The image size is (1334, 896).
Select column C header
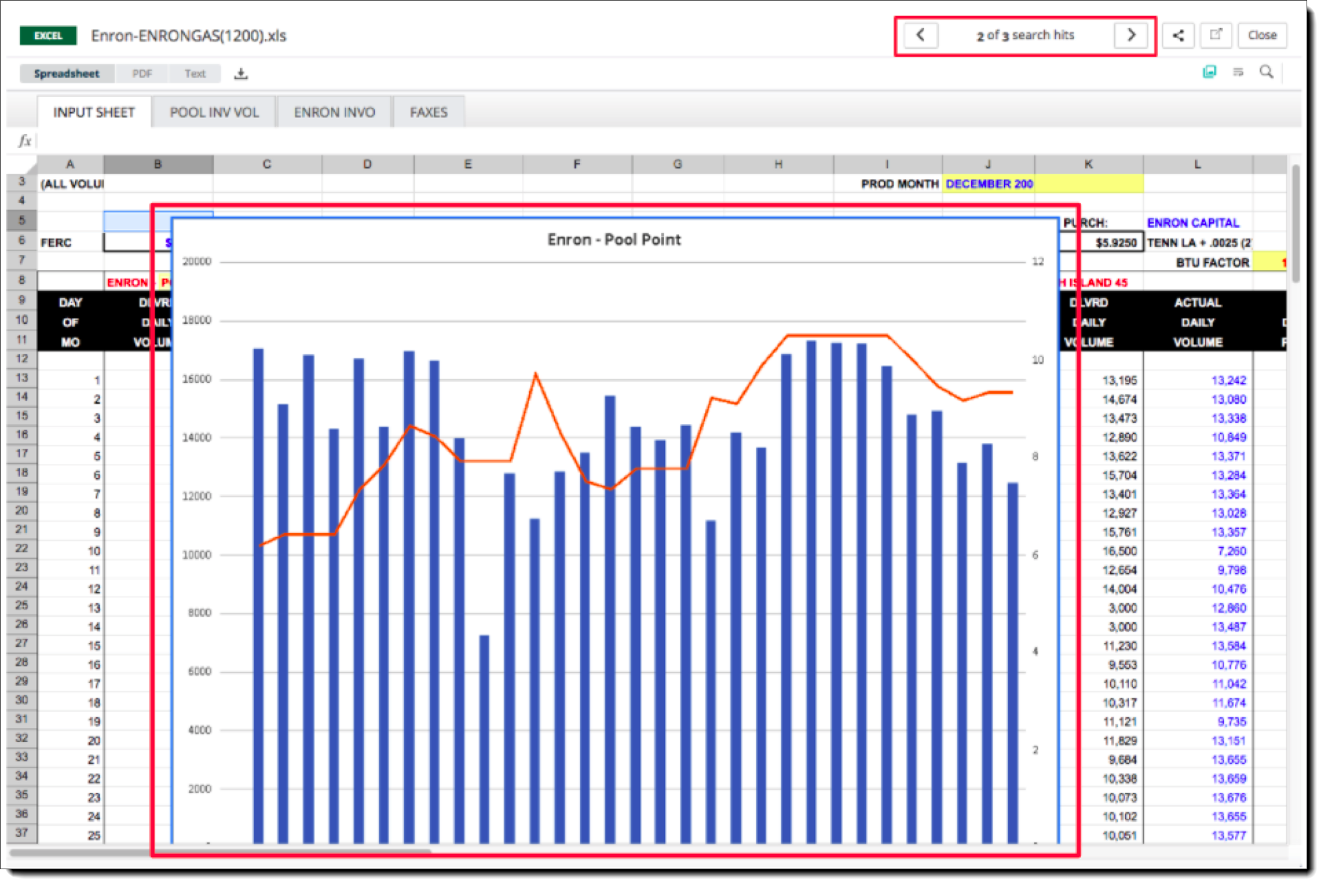(x=267, y=164)
